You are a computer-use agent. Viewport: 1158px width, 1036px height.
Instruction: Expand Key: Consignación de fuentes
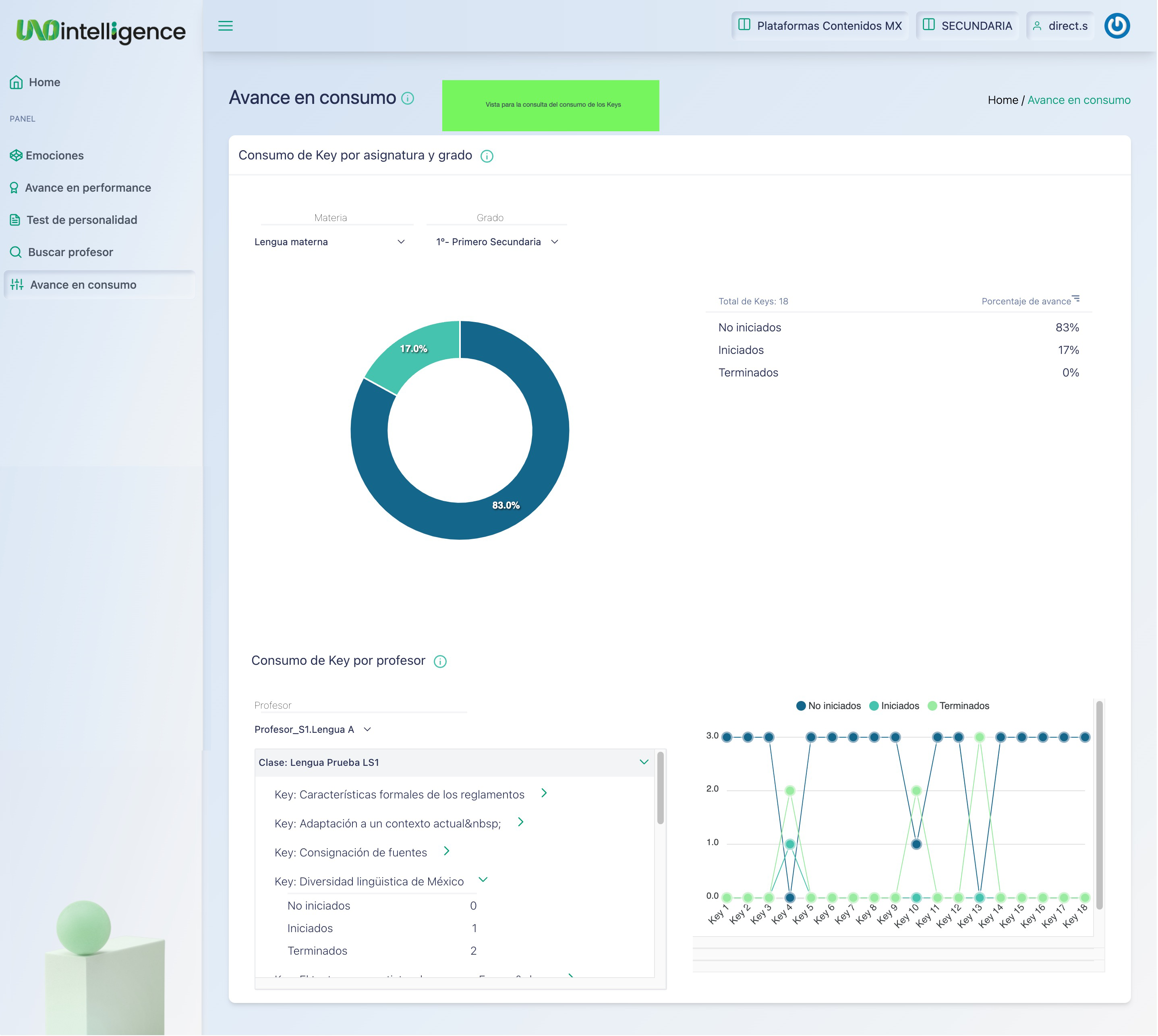446,852
